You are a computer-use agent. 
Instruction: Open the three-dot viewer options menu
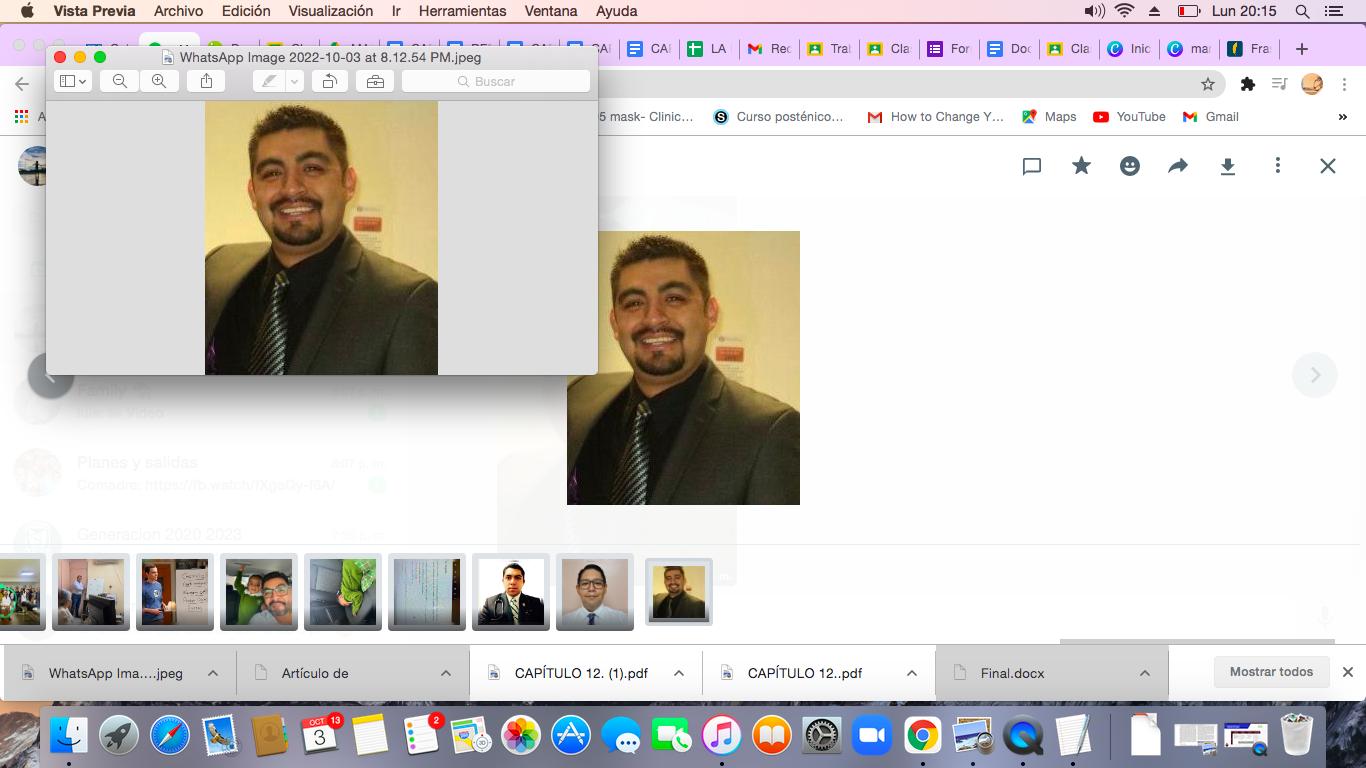(1277, 166)
